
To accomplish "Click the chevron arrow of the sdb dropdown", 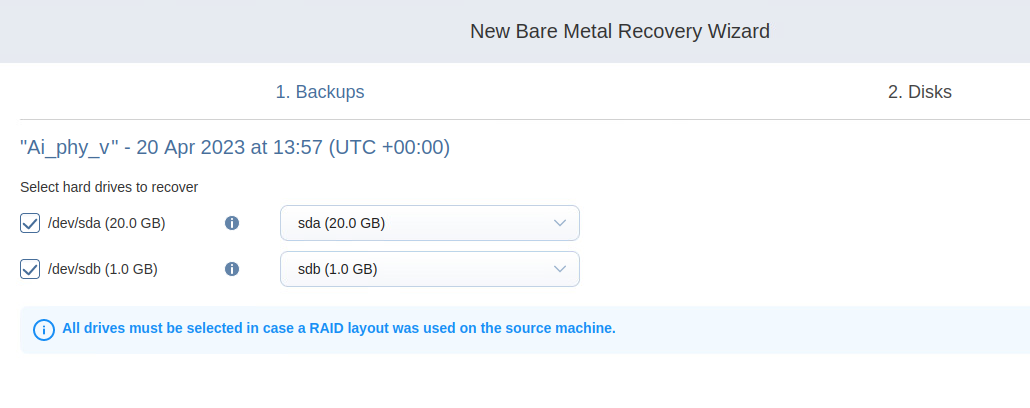I will 560,269.
